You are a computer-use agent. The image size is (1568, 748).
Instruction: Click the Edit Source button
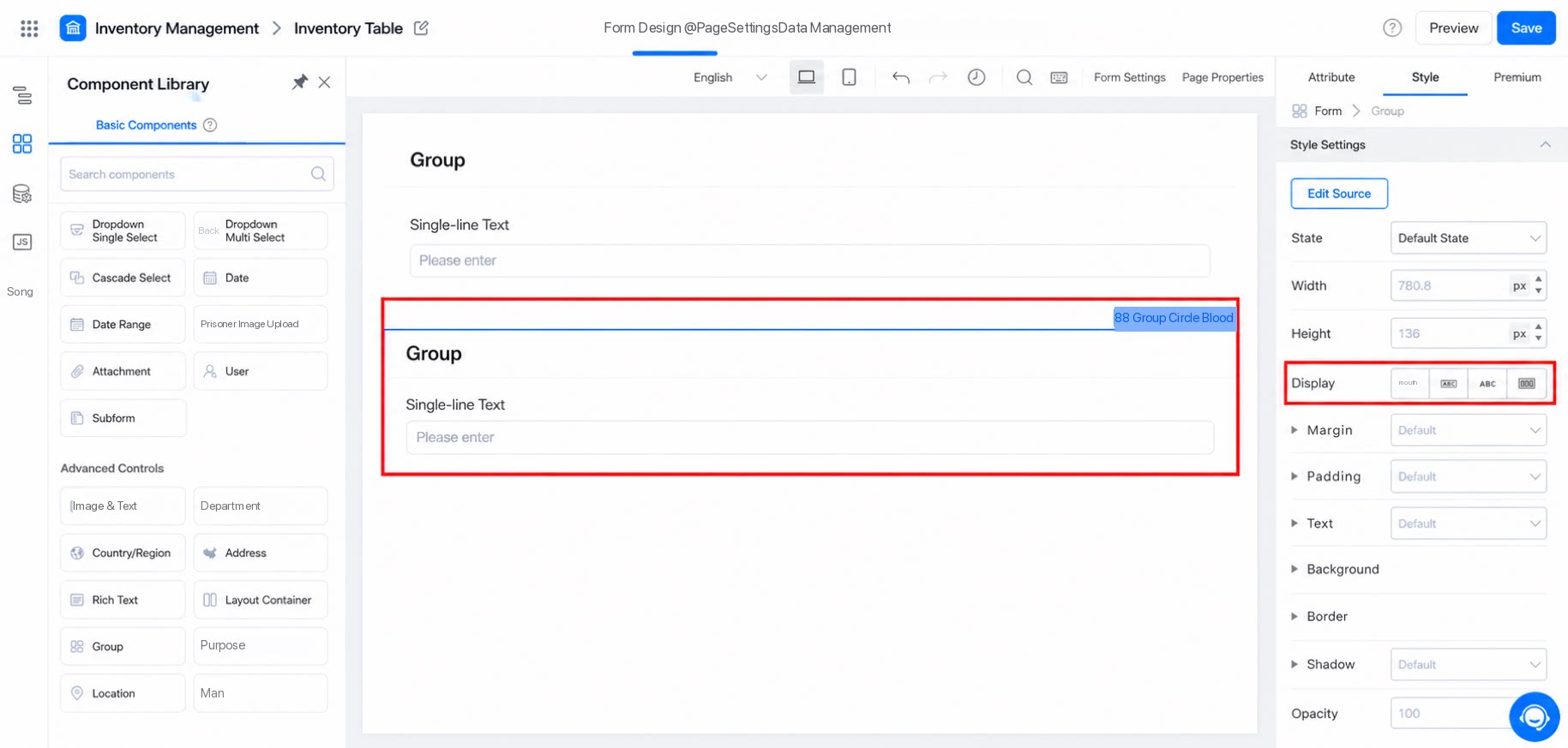(x=1338, y=194)
